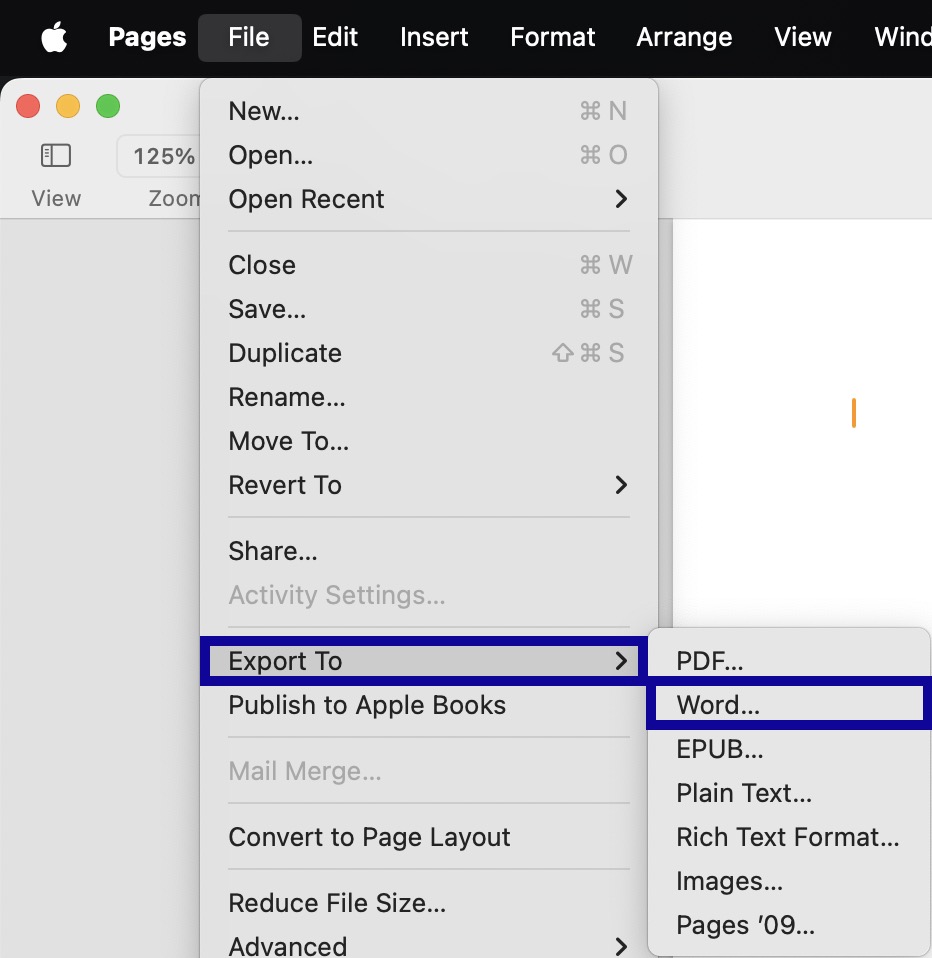This screenshot has width=932, height=958.
Task: Open the 125% zoom dropdown
Action: pos(160,156)
